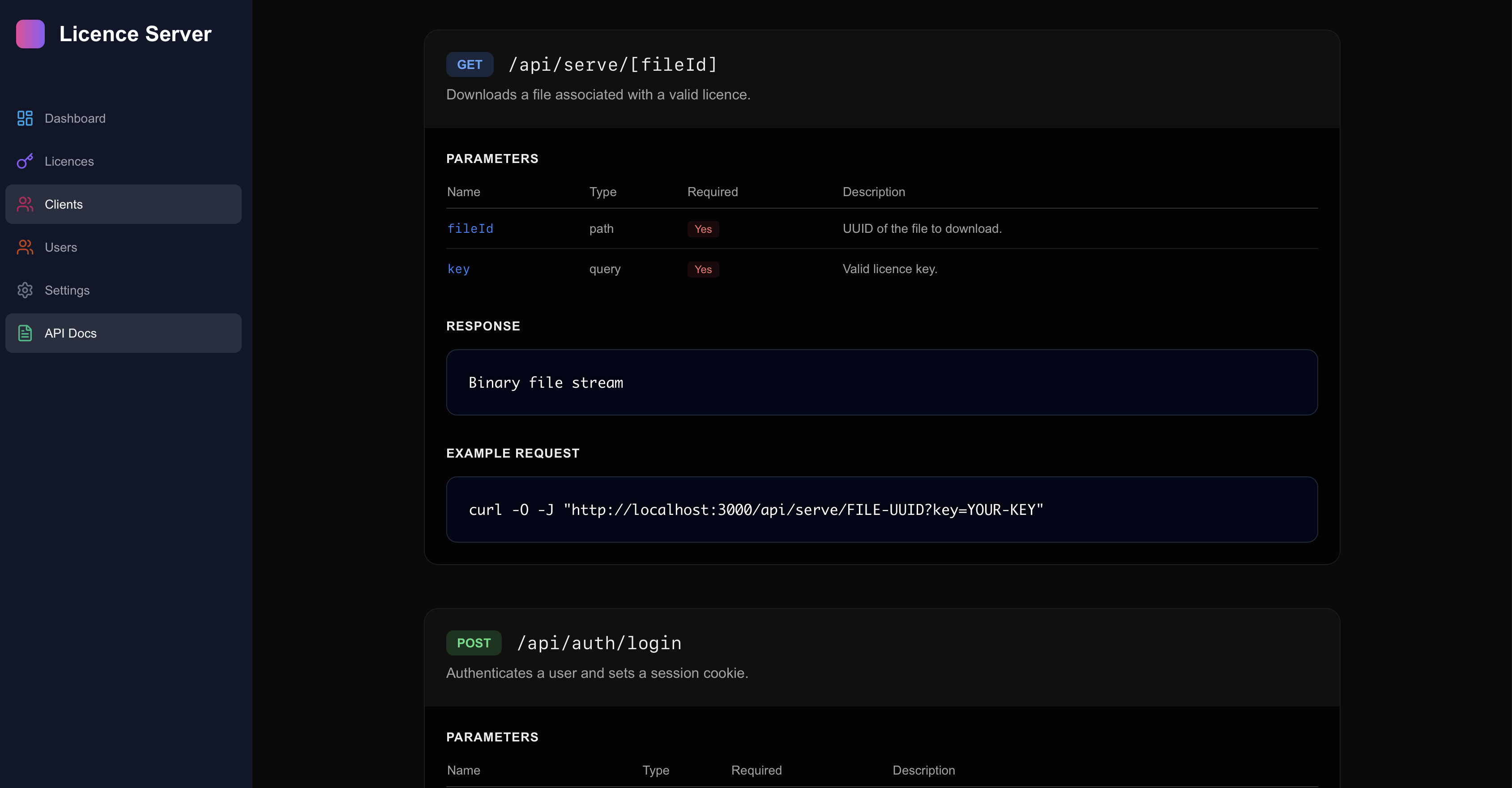
Task: Click the GET method badge
Action: [x=469, y=64]
